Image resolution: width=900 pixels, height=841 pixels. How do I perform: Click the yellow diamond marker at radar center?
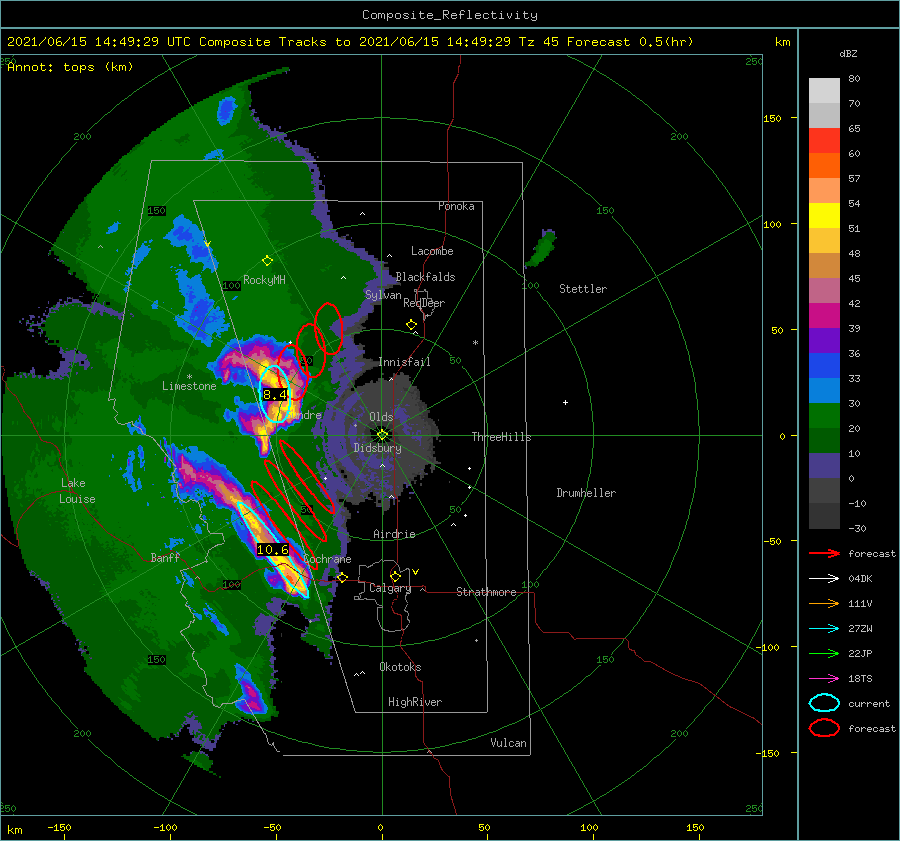point(382,435)
